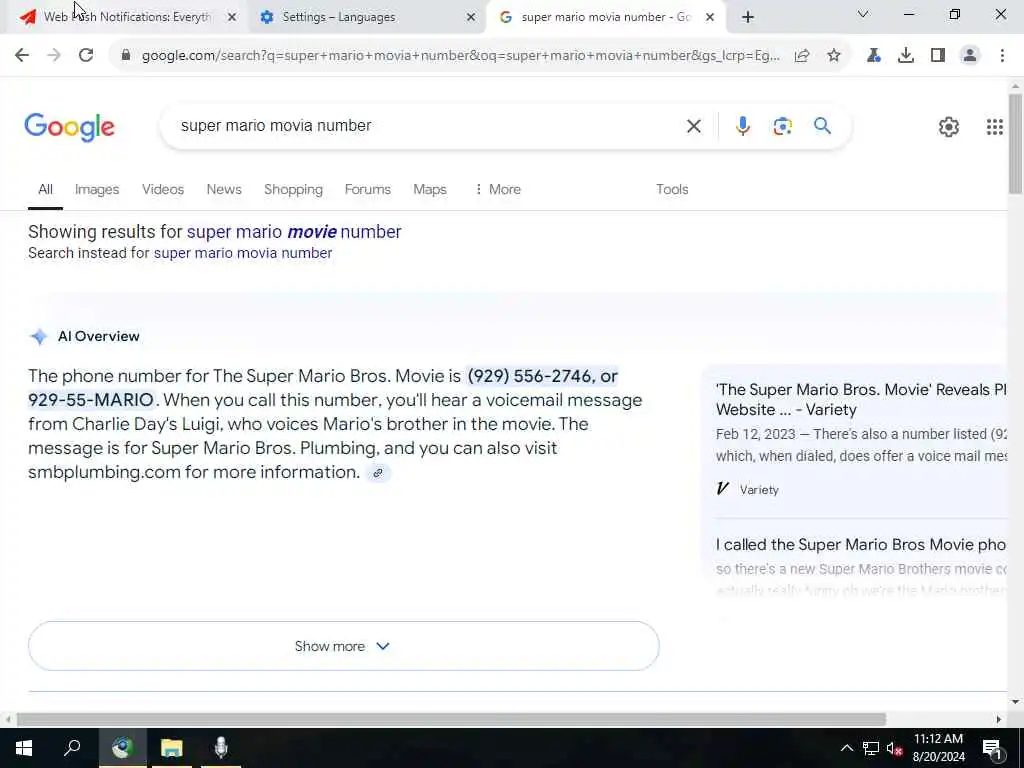Select the highlighted (929) 556-2746 number
1024x768 pixels.
coord(530,376)
